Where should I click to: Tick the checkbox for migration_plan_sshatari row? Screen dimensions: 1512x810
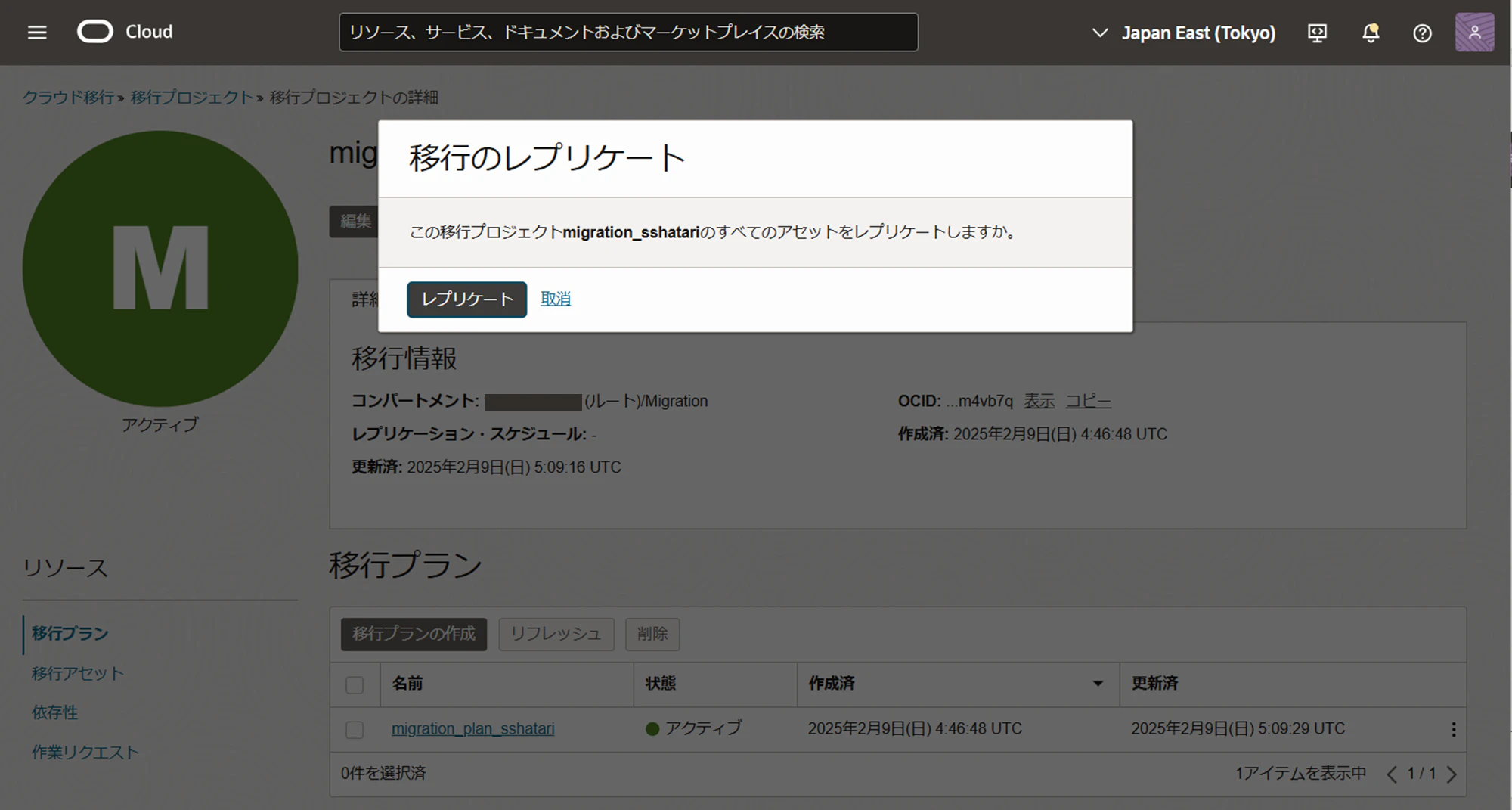coord(355,729)
